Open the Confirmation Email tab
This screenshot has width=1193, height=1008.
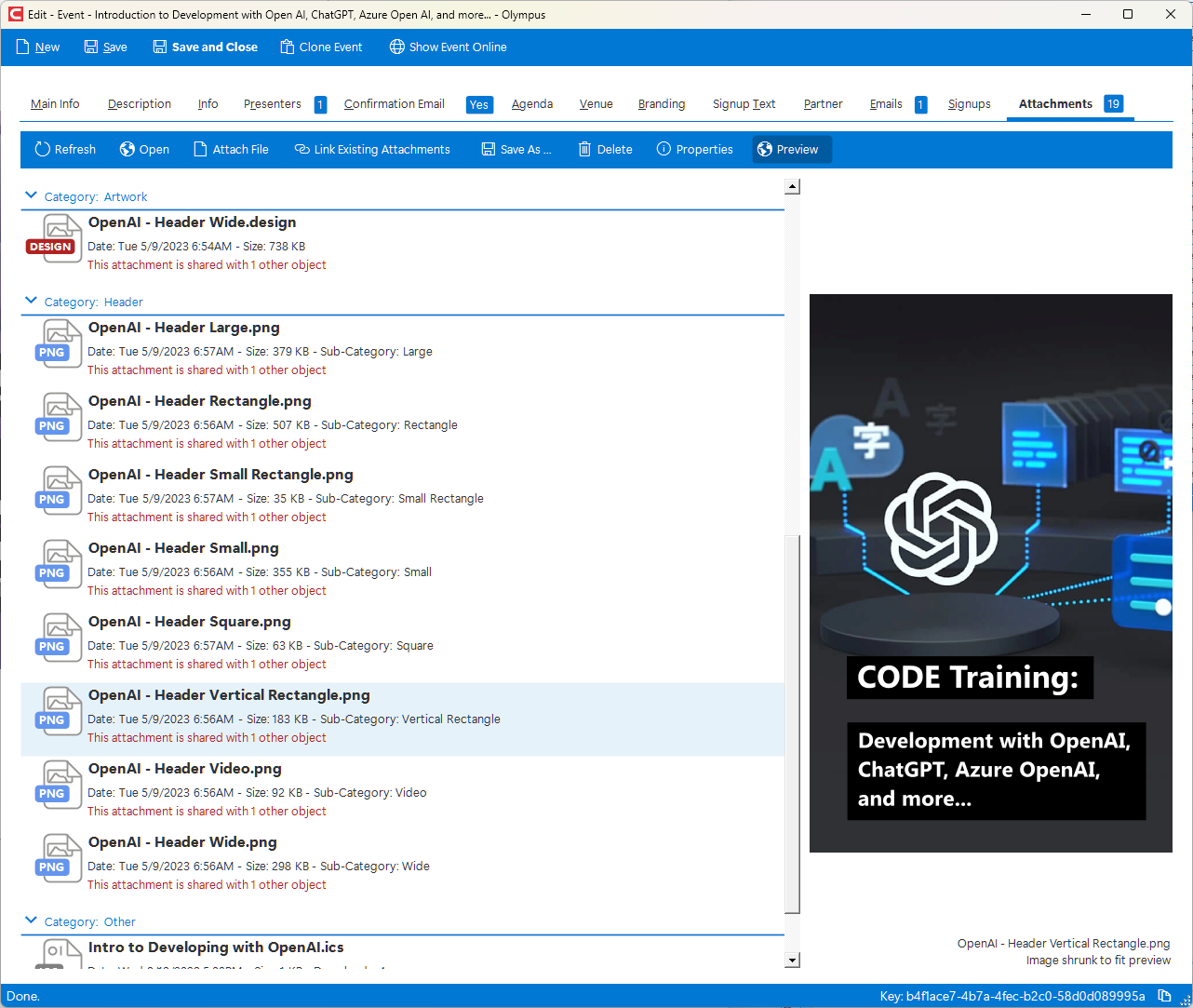tap(395, 104)
